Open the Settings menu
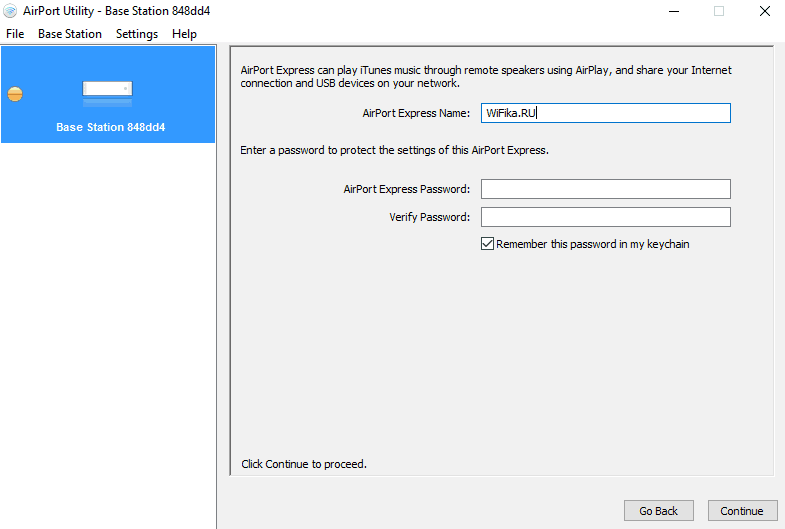 pyautogui.click(x=137, y=34)
